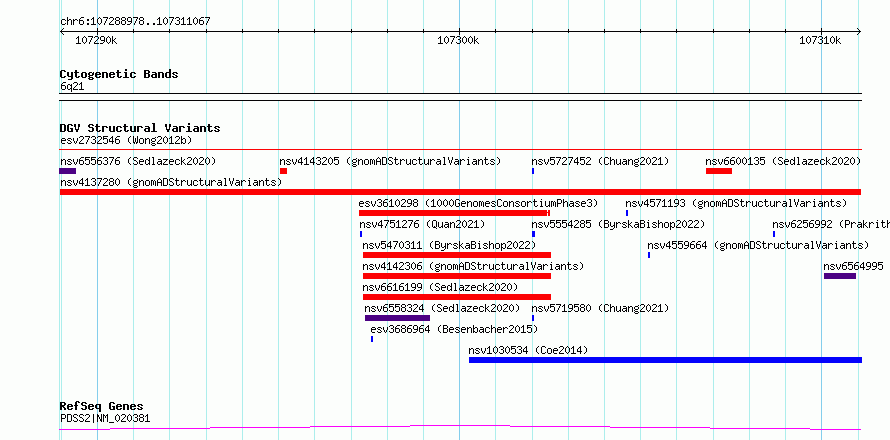Click the 107310k ruler label
The width and height of the screenshot is (890, 440).
coord(821,40)
